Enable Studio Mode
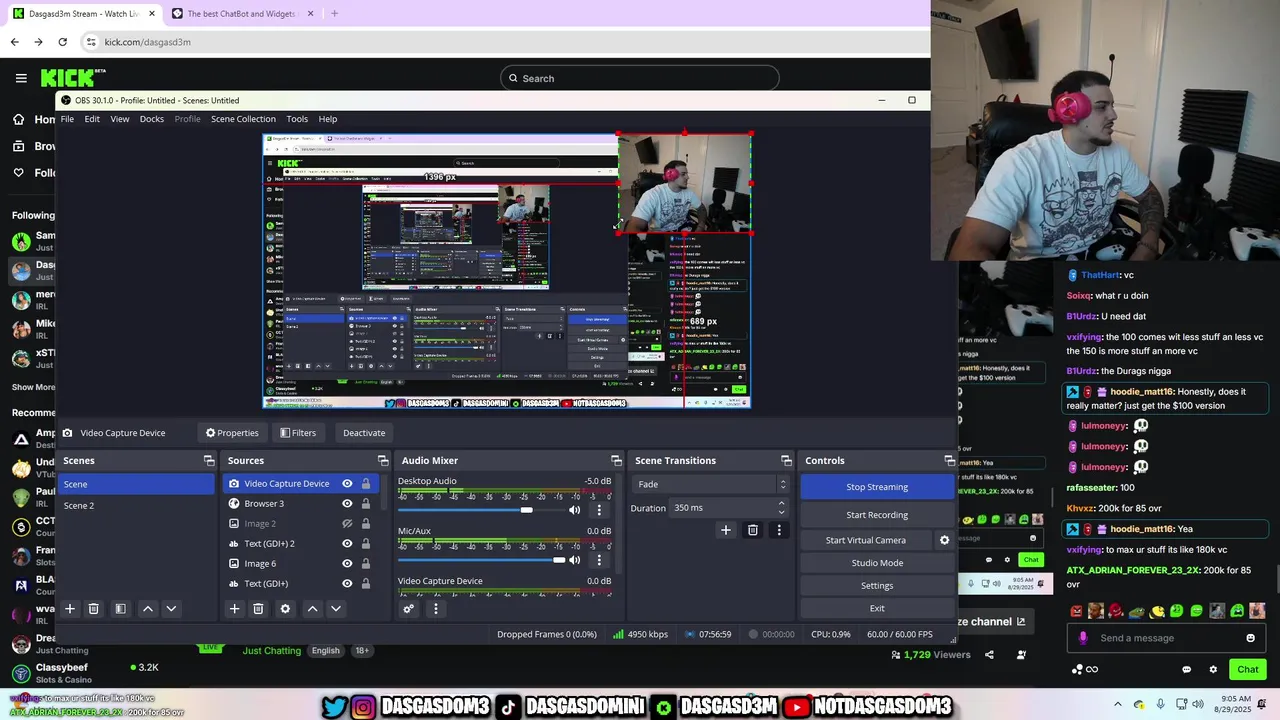 [877, 563]
